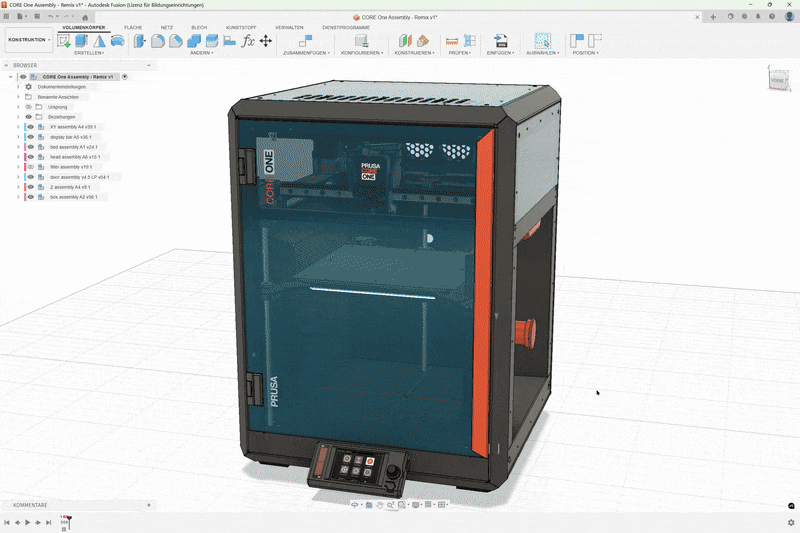Switch to the Kunststoff tab
The width and height of the screenshot is (800, 533).
click(x=241, y=28)
